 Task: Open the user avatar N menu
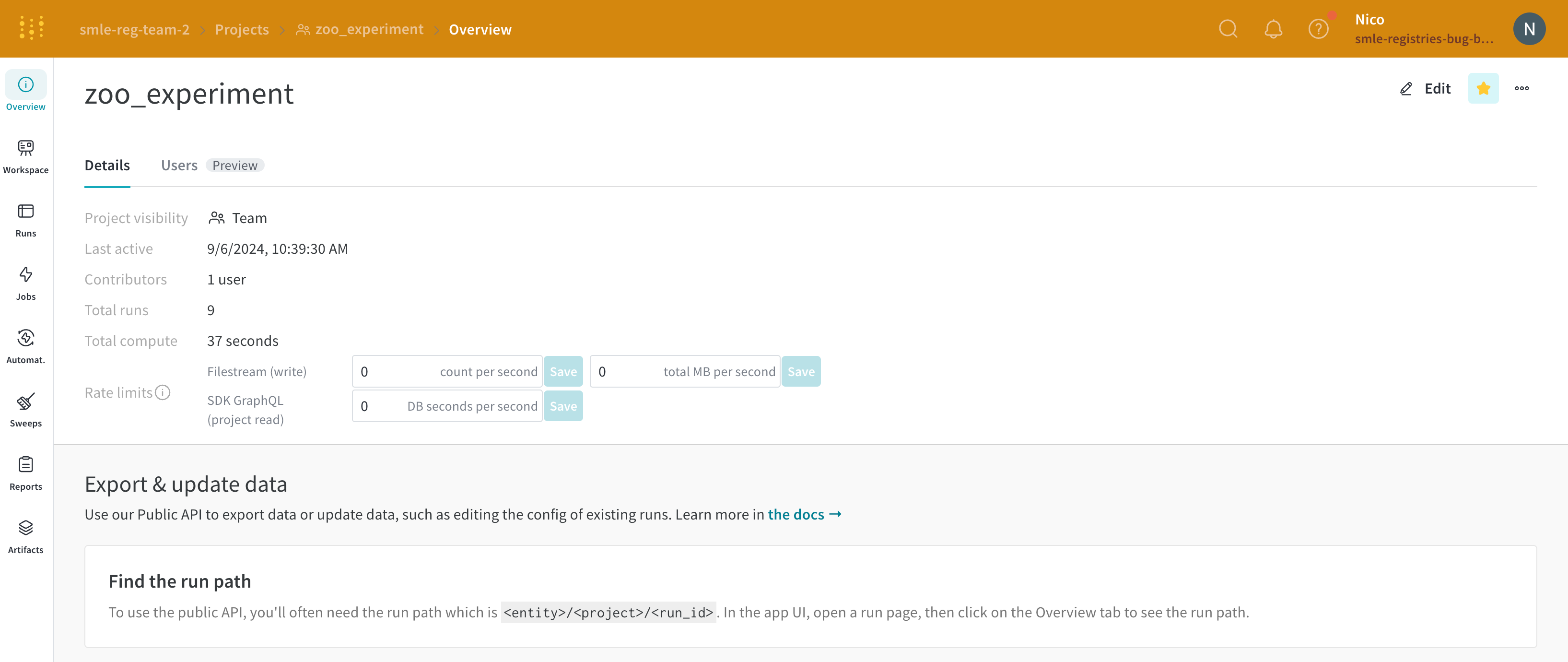click(x=1528, y=29)
